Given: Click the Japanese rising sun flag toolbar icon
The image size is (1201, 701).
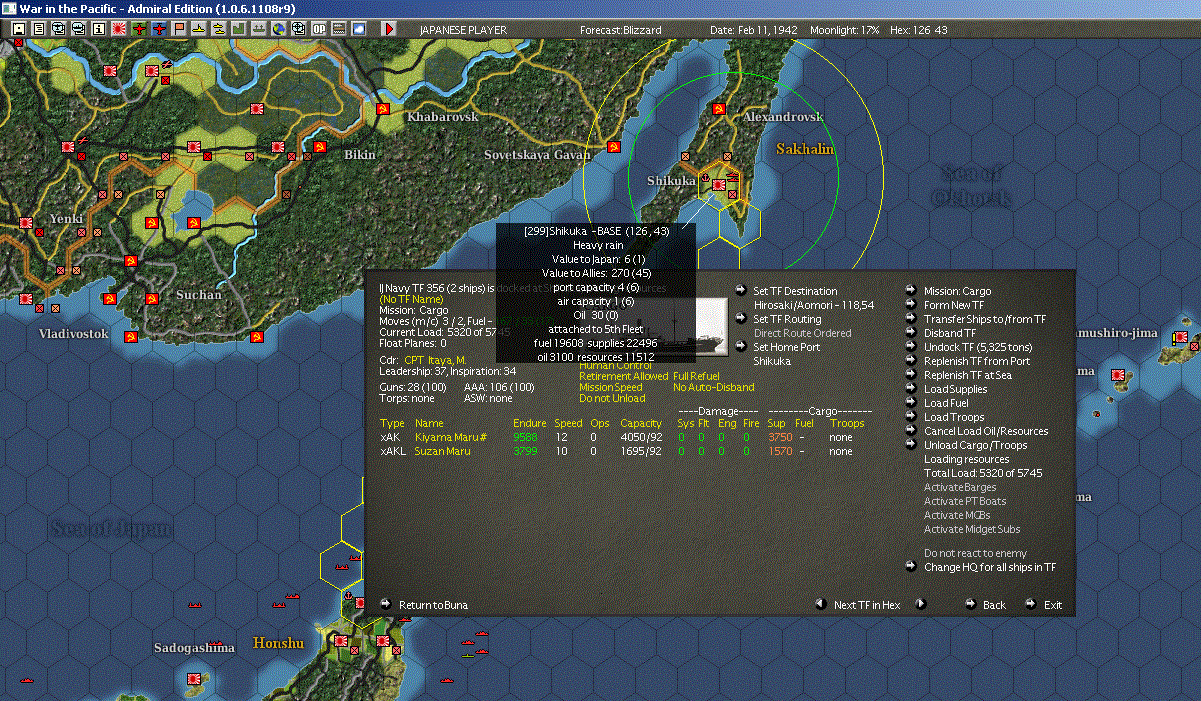Looking at the screenshot, I should pos(119,30).
